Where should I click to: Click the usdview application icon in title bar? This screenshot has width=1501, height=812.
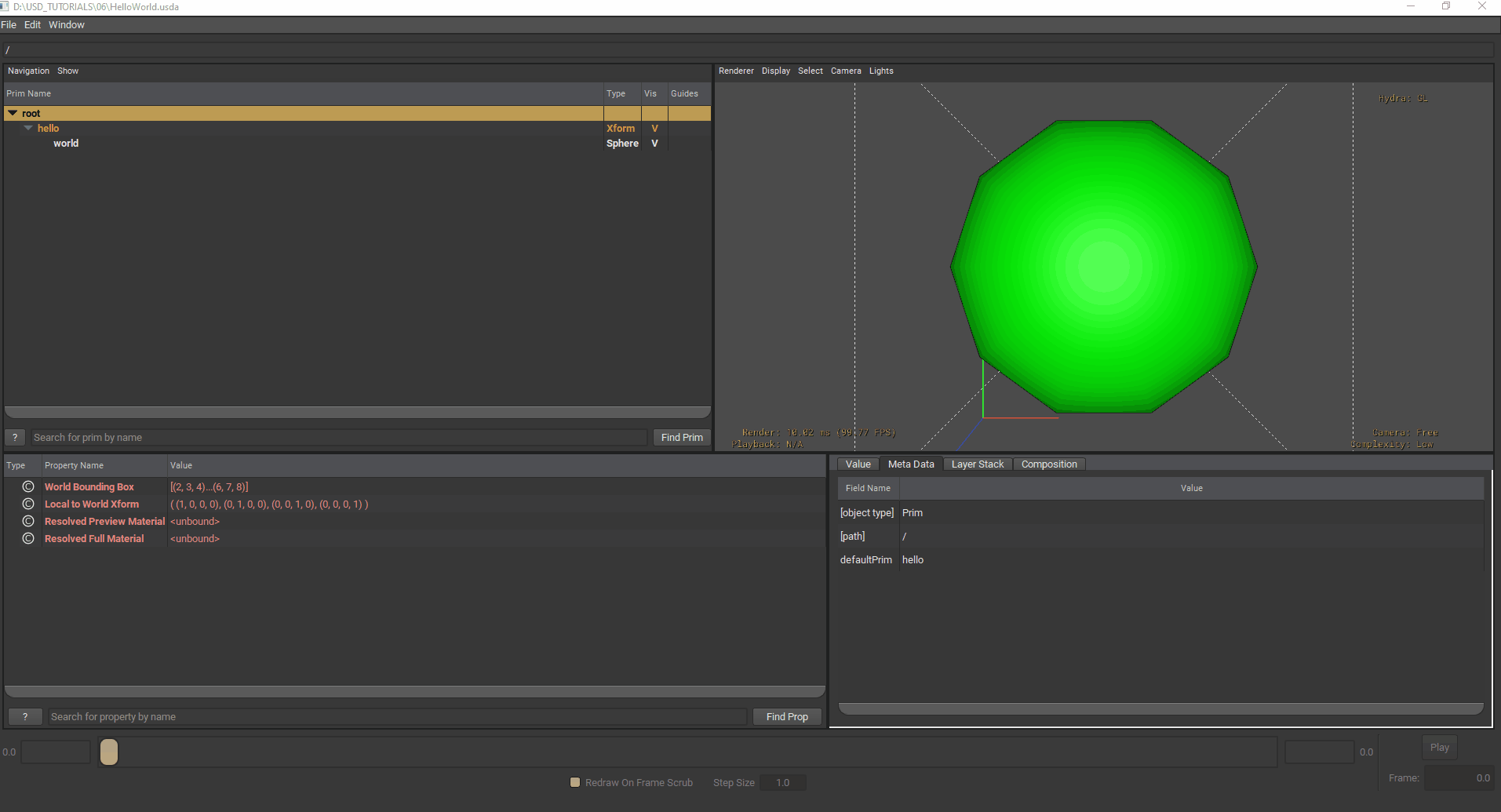tap(6, 6)
